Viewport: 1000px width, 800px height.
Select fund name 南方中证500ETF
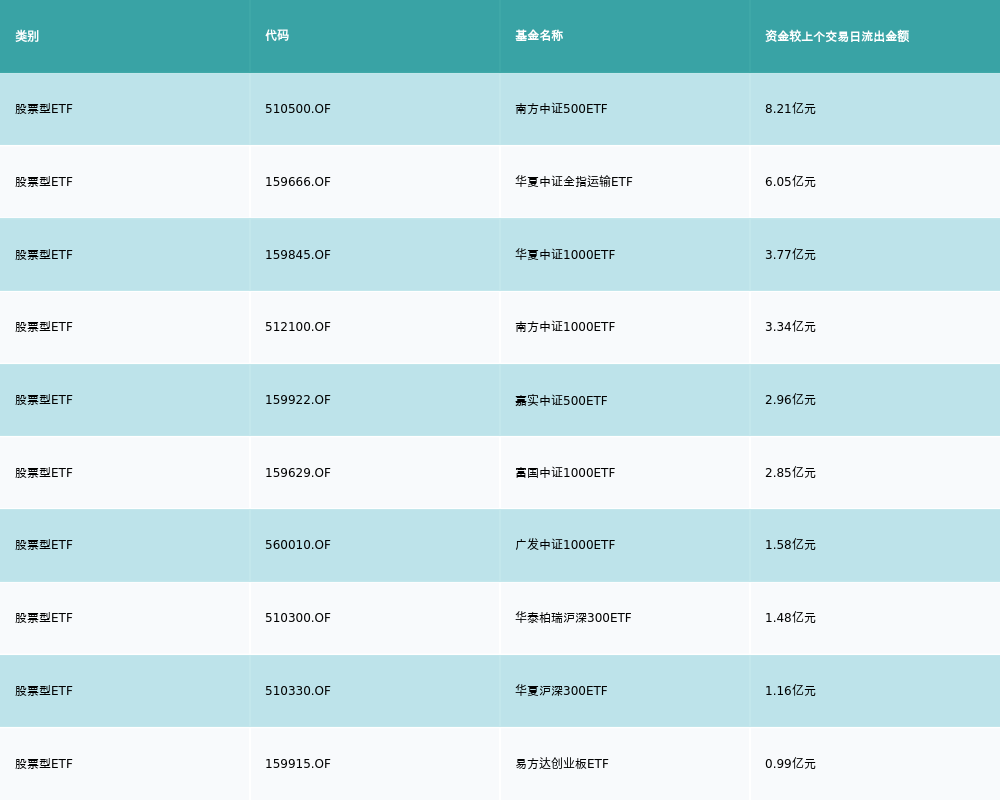click(x=561, y=109)
